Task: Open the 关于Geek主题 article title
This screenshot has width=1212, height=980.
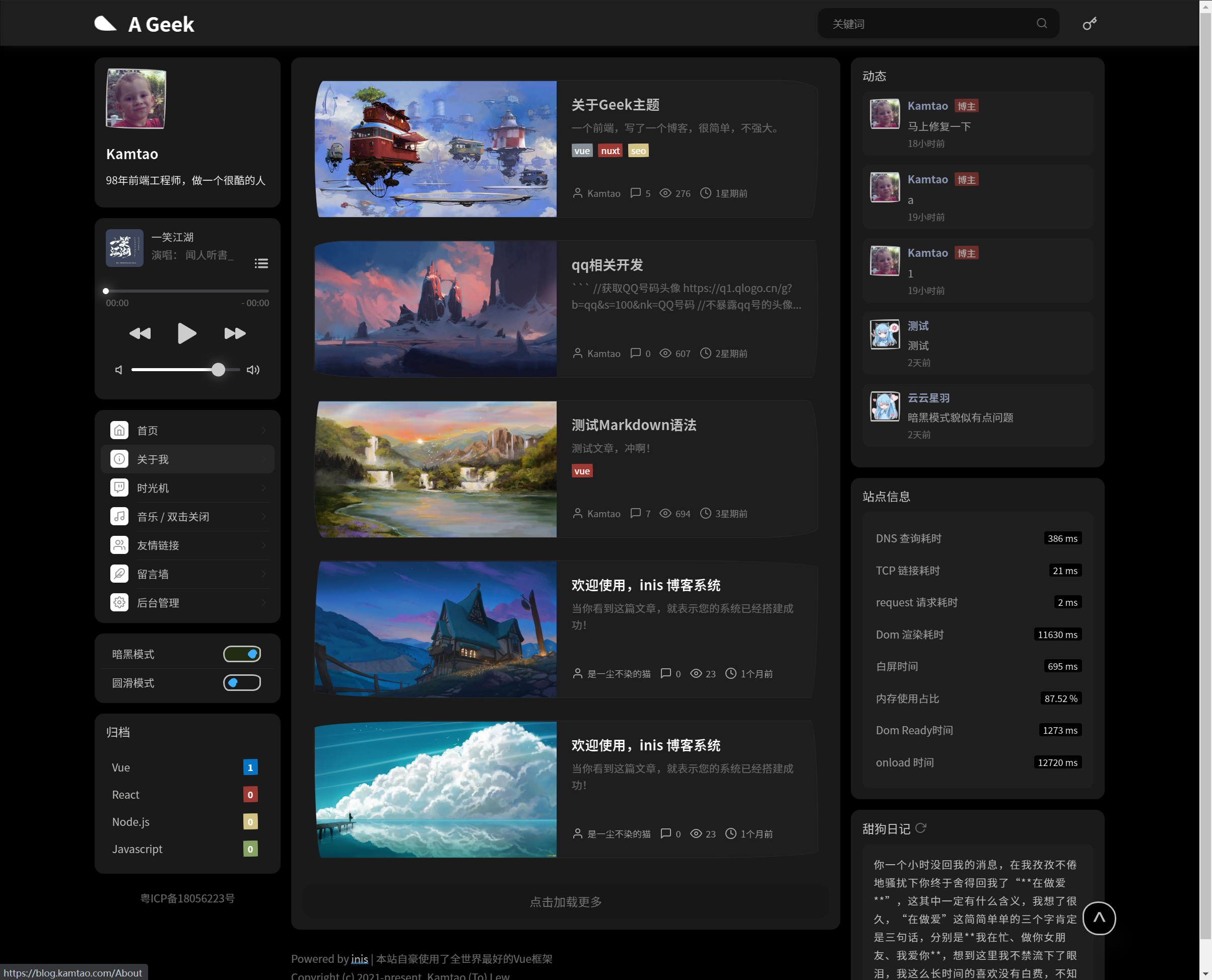Action: [x=615, y=105]
